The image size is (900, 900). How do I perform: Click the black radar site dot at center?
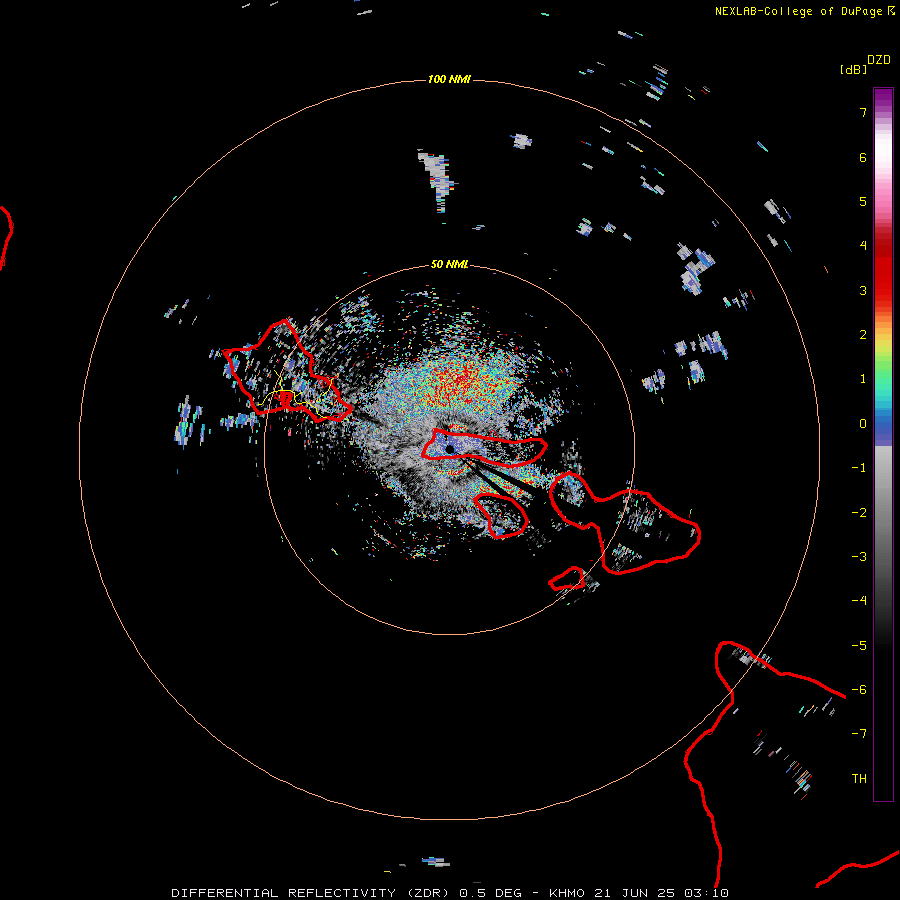click(450, 449)
